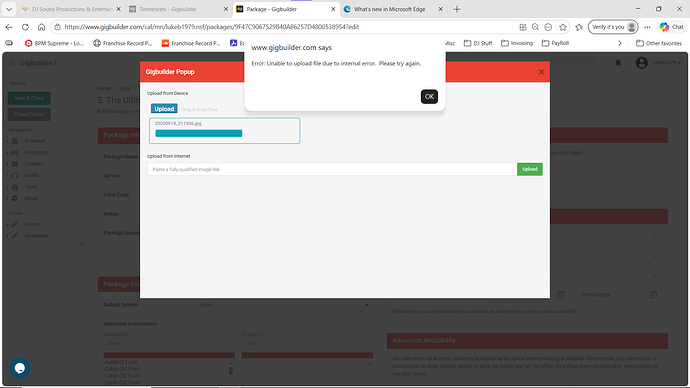The width and height of the screenshot is (690, 388).
Task: Open the lukeb1979 user account menu
Action: 659,63
